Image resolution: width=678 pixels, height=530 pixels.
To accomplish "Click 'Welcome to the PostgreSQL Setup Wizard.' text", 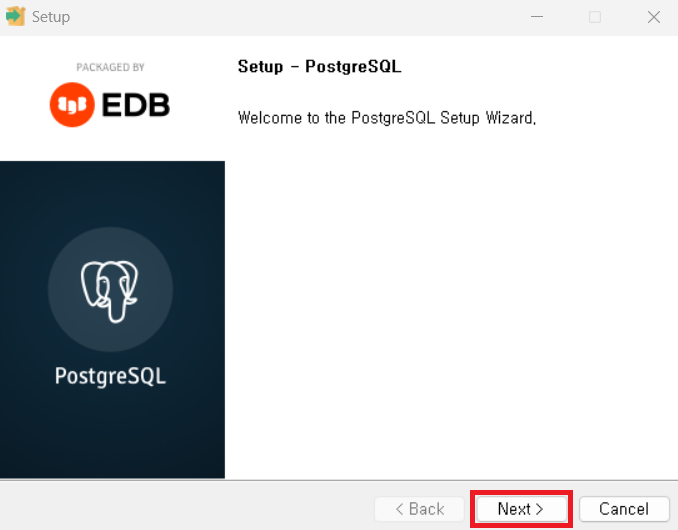I will pos(387,118).
